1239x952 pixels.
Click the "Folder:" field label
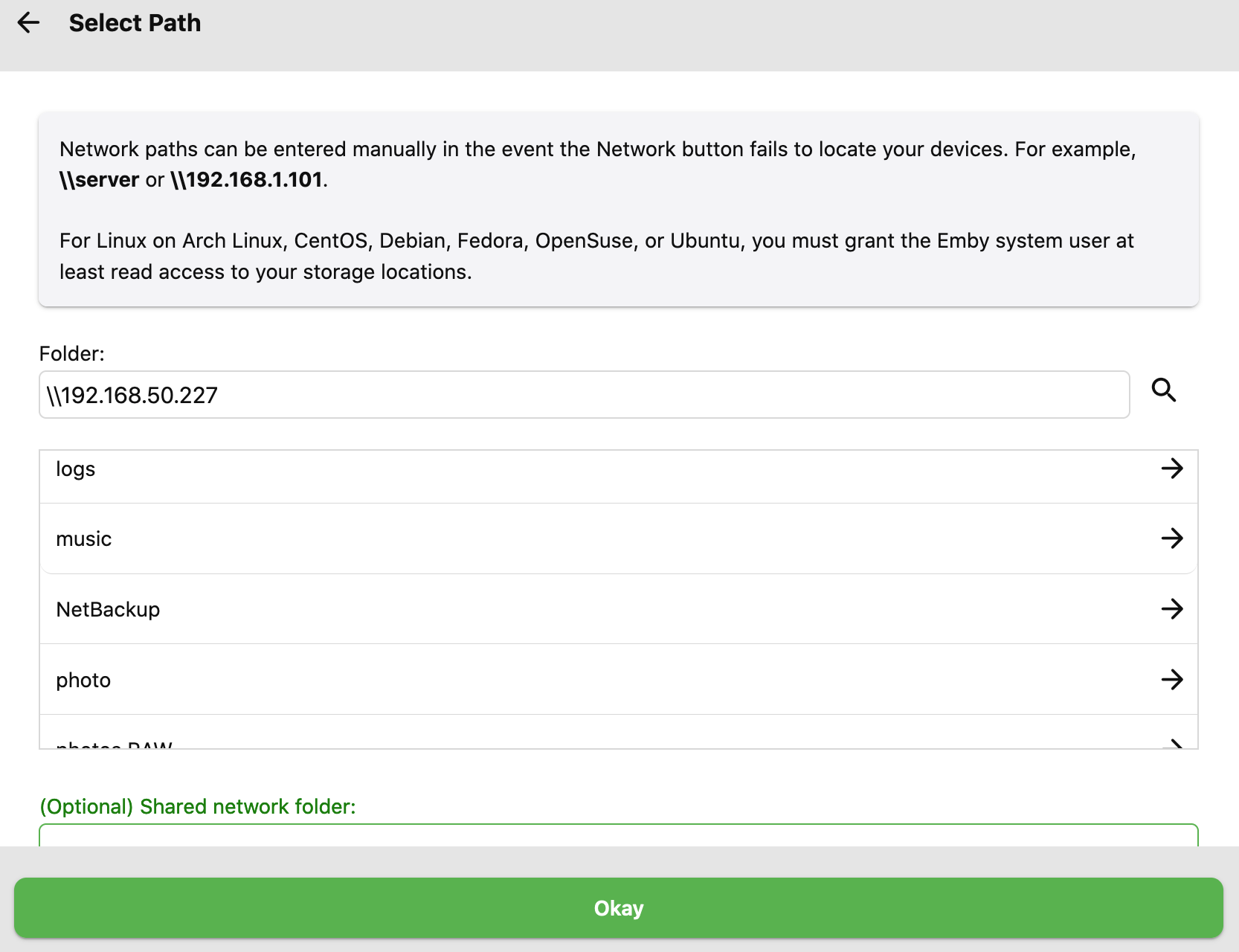pyautogui.click(x=72, y=354)
